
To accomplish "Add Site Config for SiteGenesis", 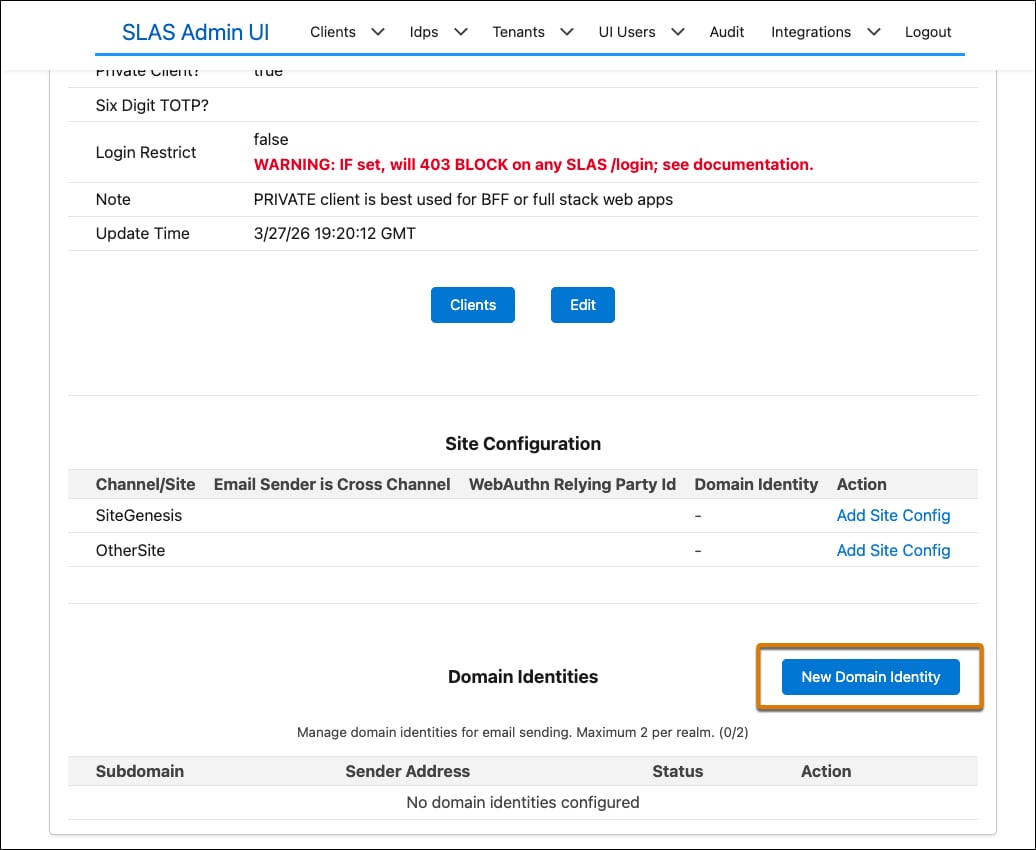I will (x=893, y=515).
